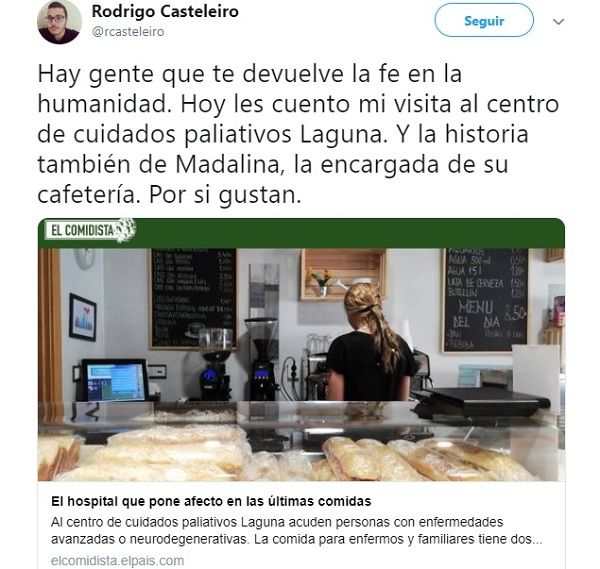Image resolution: width=600 pixels, height=569 pixels.
Task: Click the point-of-sale screen in the photo
Action: pos(115,380)
